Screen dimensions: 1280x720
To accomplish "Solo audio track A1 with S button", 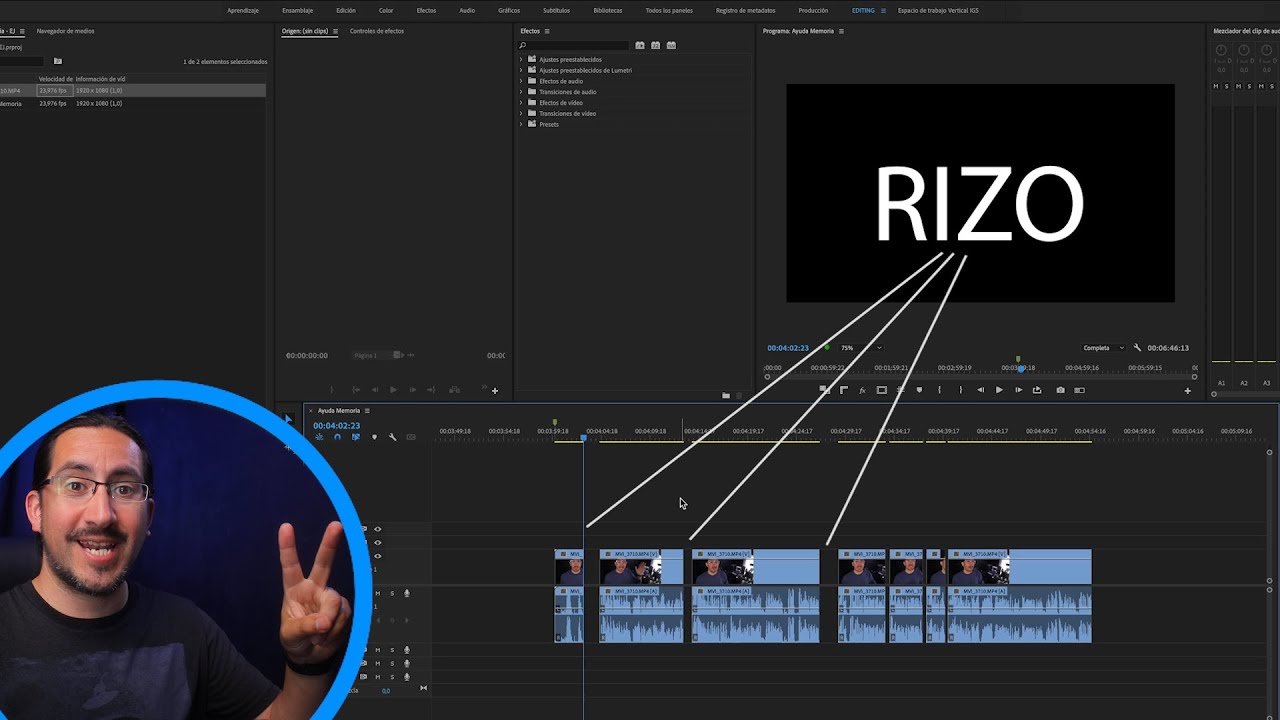I will [x=392, y=593].
